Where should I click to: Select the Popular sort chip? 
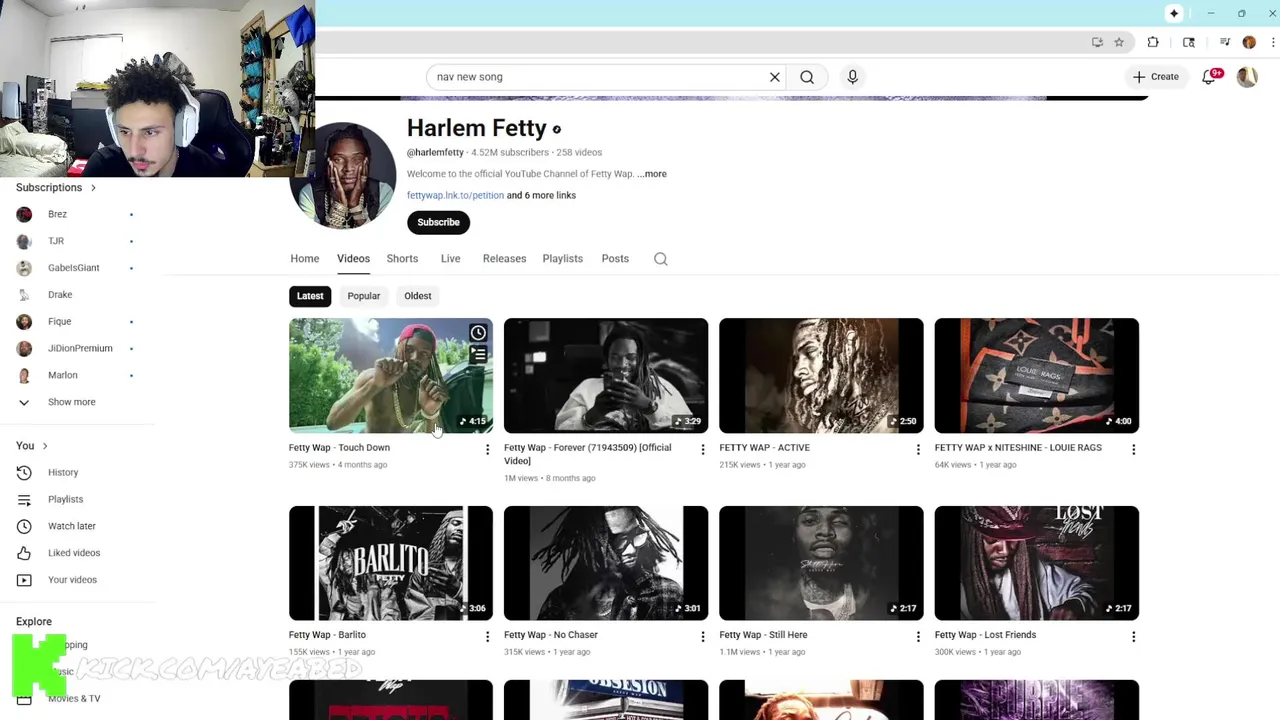point(364,296)
